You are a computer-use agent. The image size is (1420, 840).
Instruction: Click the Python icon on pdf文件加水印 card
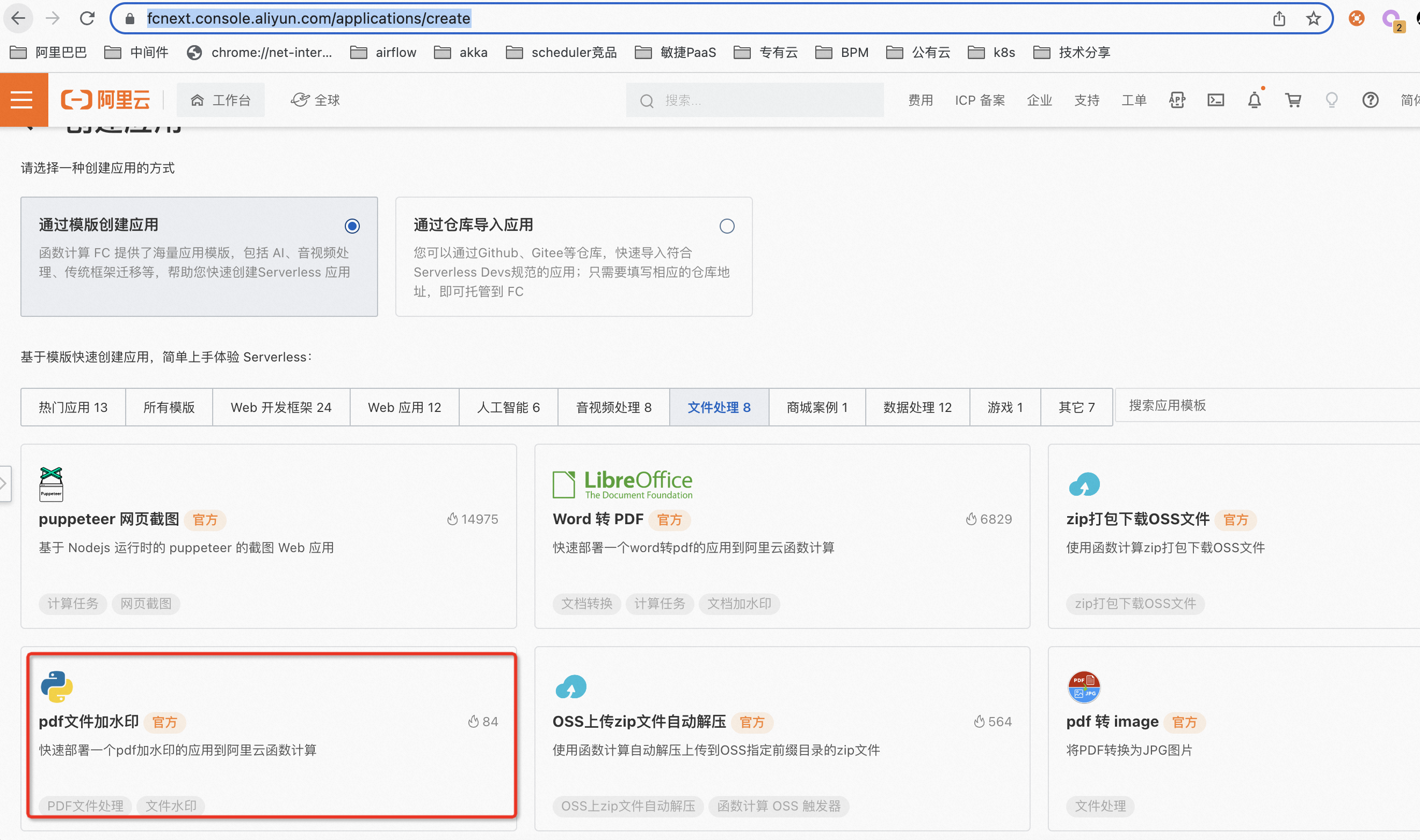(x=56, y=686)
